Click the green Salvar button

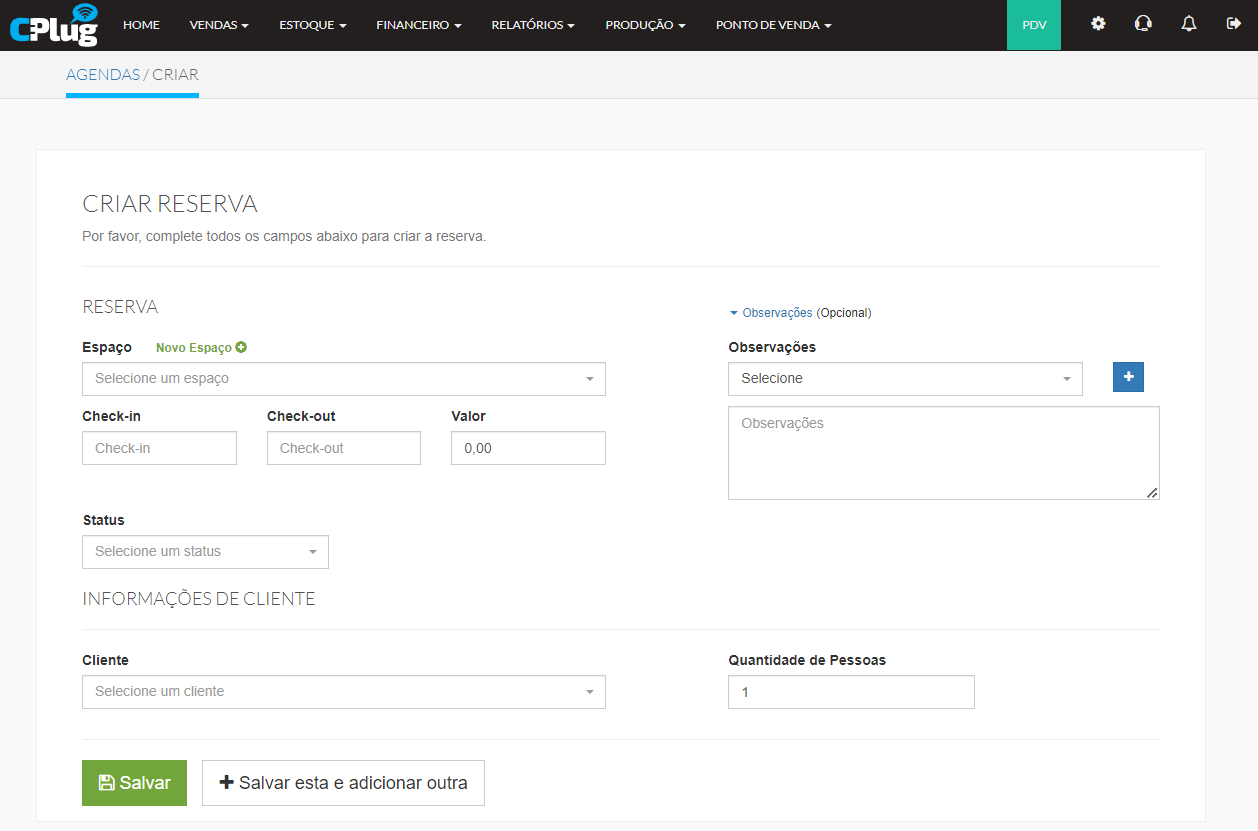tap(134, 783)
